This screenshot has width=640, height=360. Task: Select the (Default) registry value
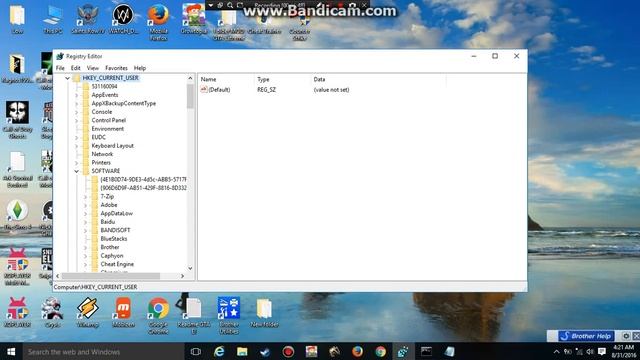[x=219, y=90]
